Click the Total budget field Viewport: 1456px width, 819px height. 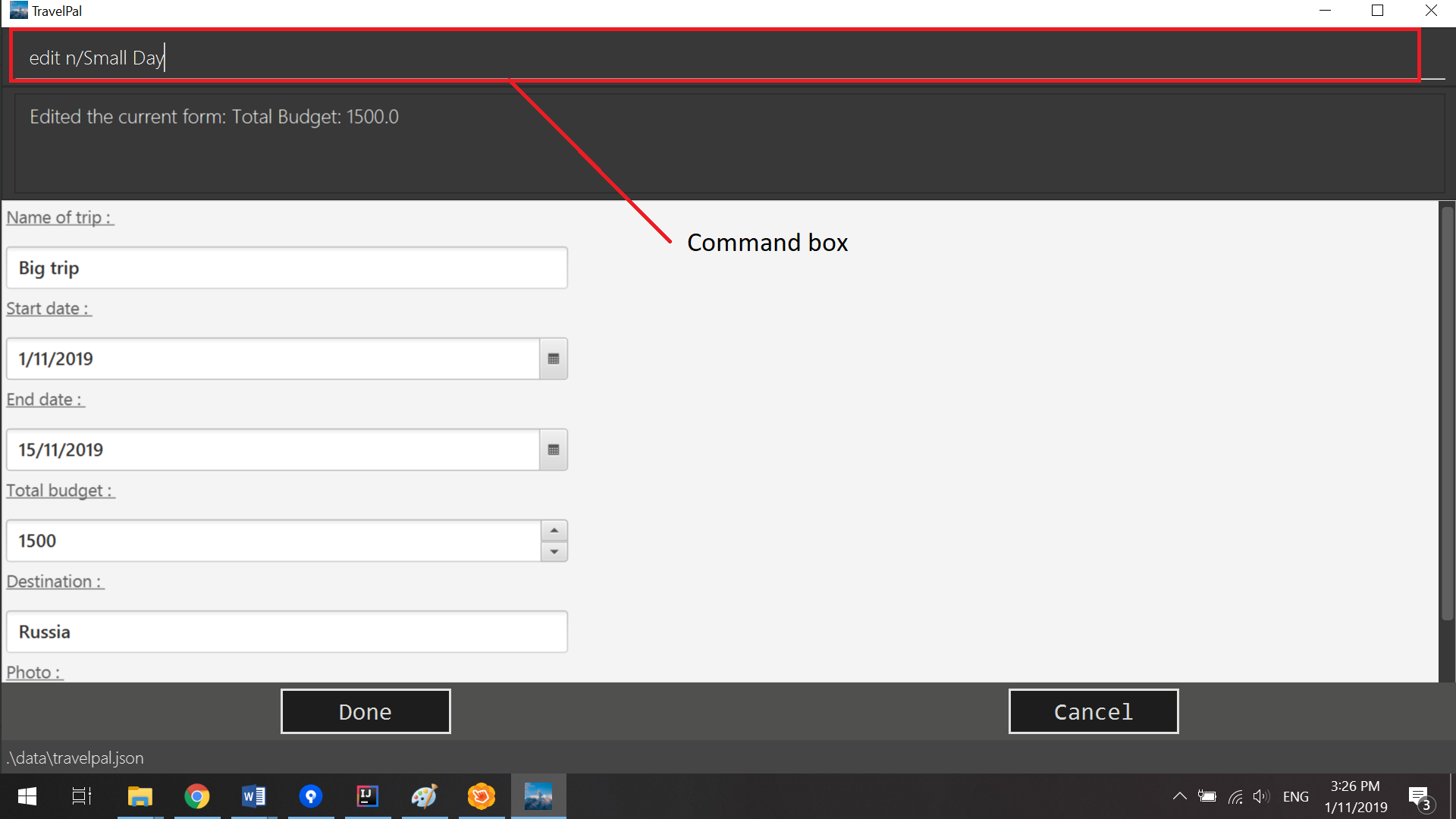274,541
